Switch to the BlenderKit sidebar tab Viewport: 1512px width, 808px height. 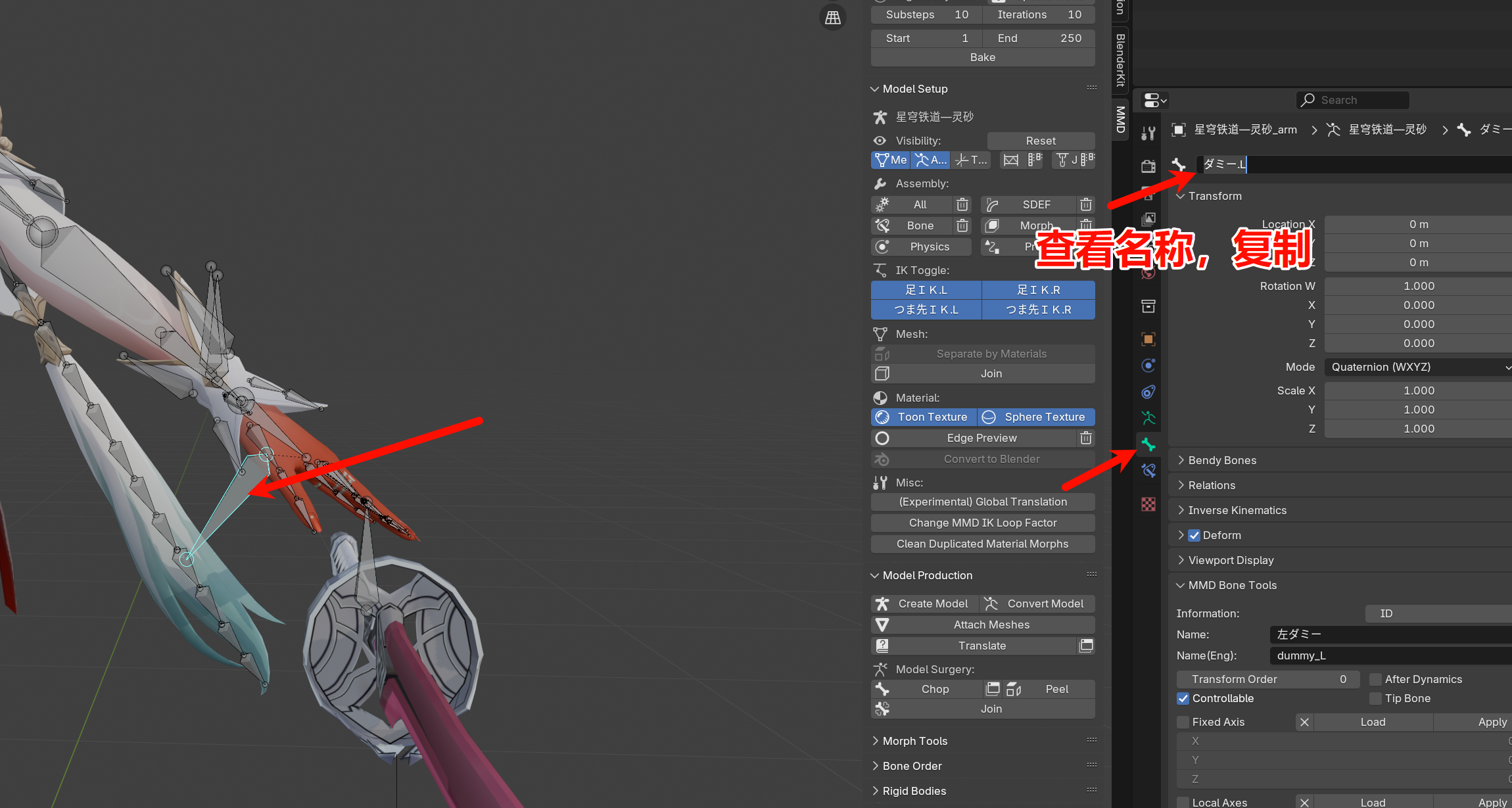point(1121,60)
